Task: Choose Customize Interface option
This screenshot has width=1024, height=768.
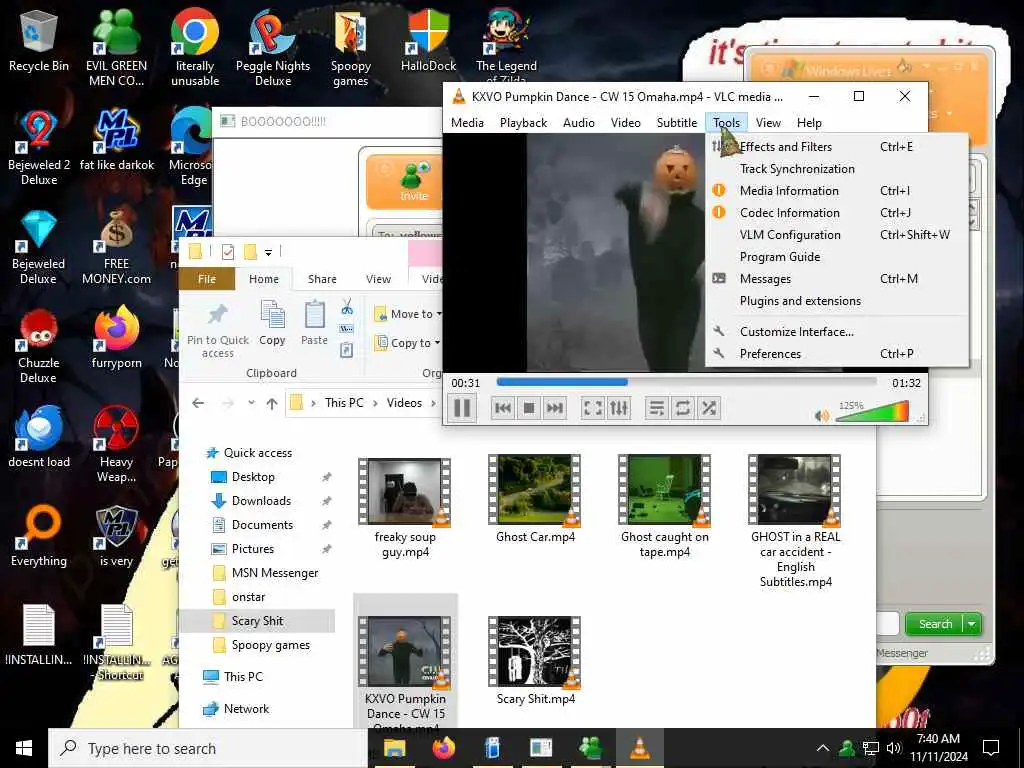Action: (837, 332)
